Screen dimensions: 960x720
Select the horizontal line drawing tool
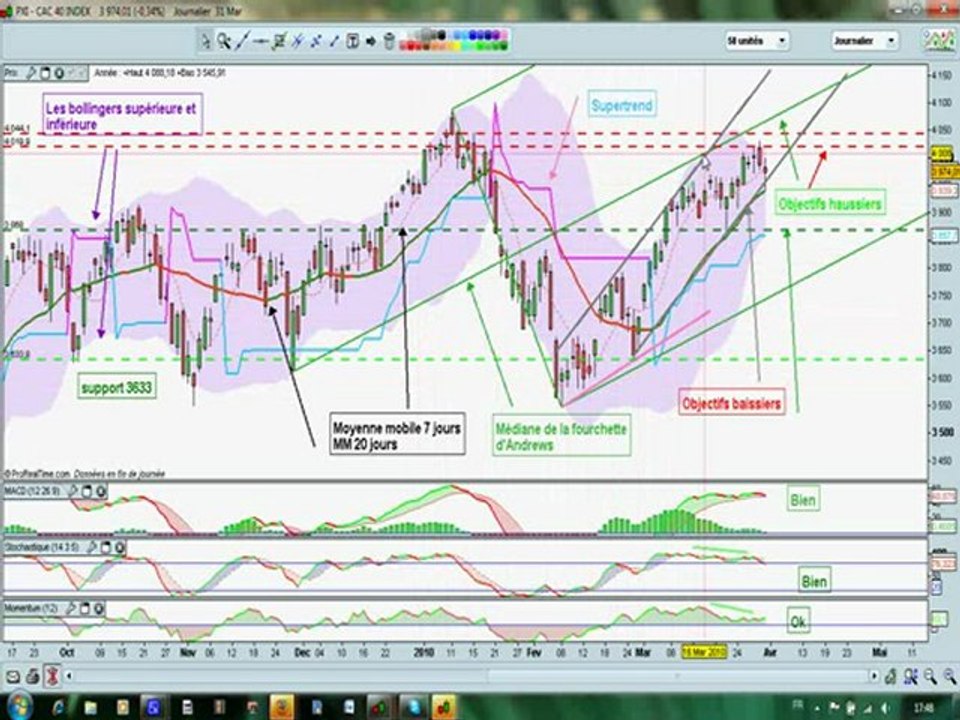point(261,41)
